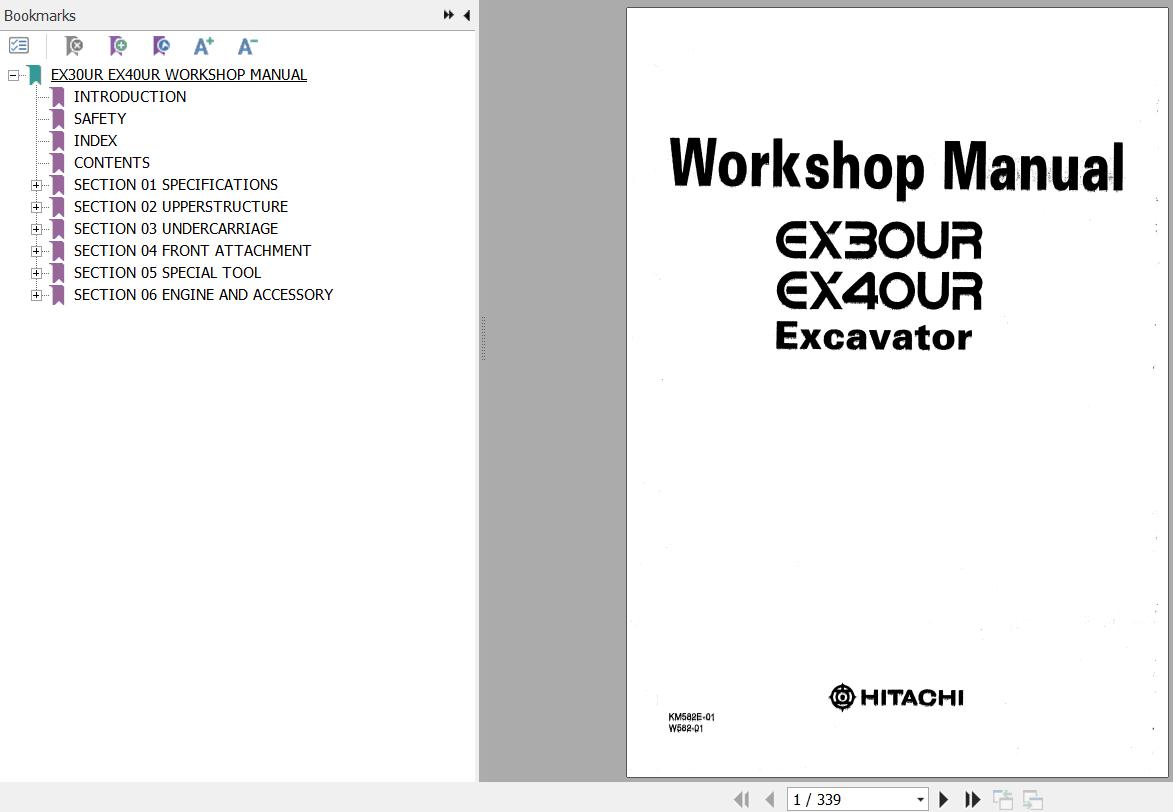Click the bookmark icon beside CONTENTS
This screenshot has width=1173, height=812.
58,163
